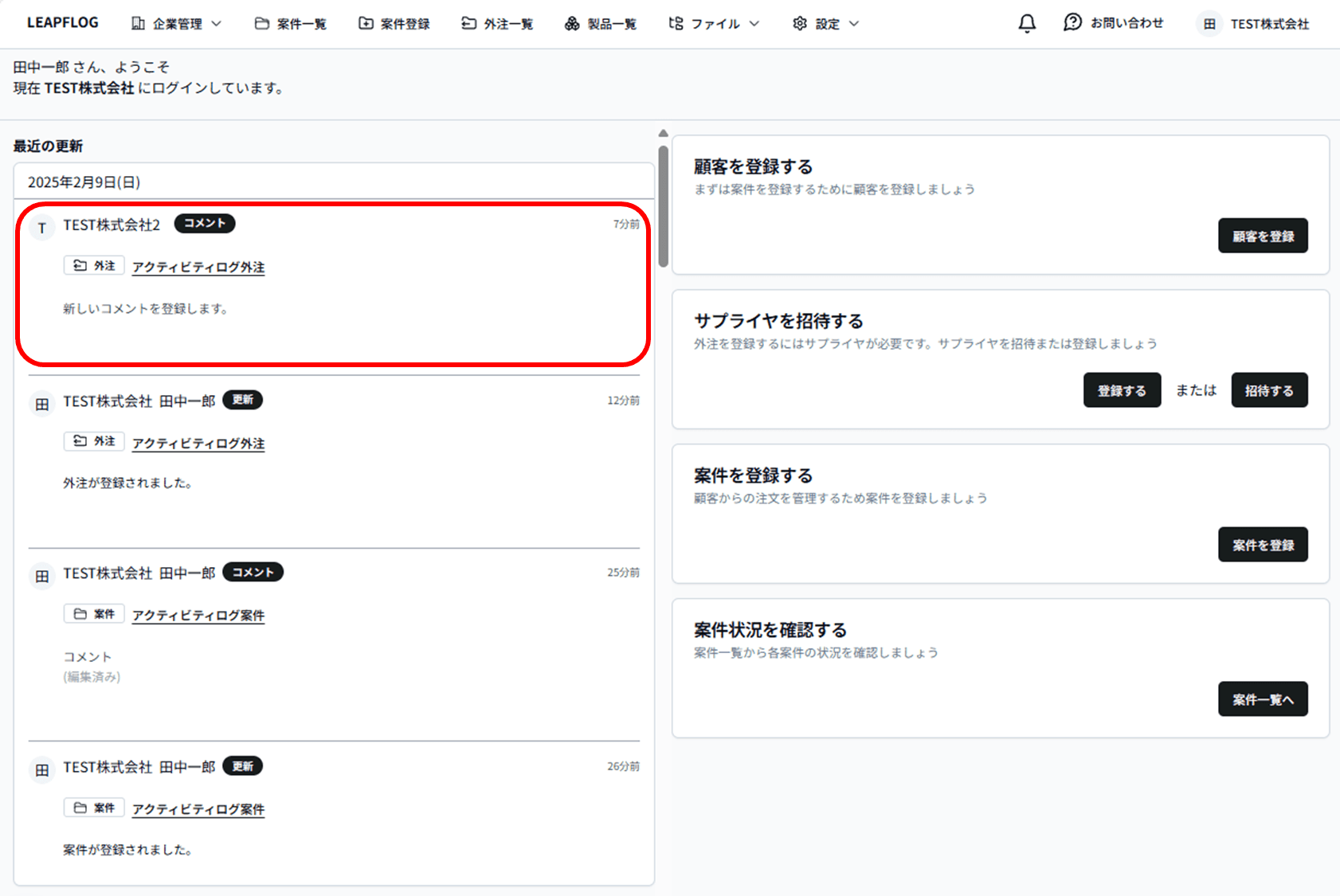Screen dimensions: 1340x896
Task: Open the 案件一覧 menu item
Action: point(290,24)
